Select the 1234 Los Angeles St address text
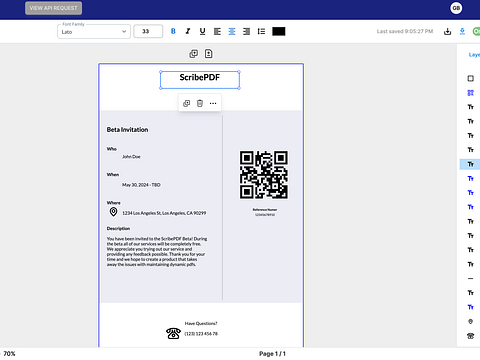This screenshot has width=480, height=360. [164, 213]
